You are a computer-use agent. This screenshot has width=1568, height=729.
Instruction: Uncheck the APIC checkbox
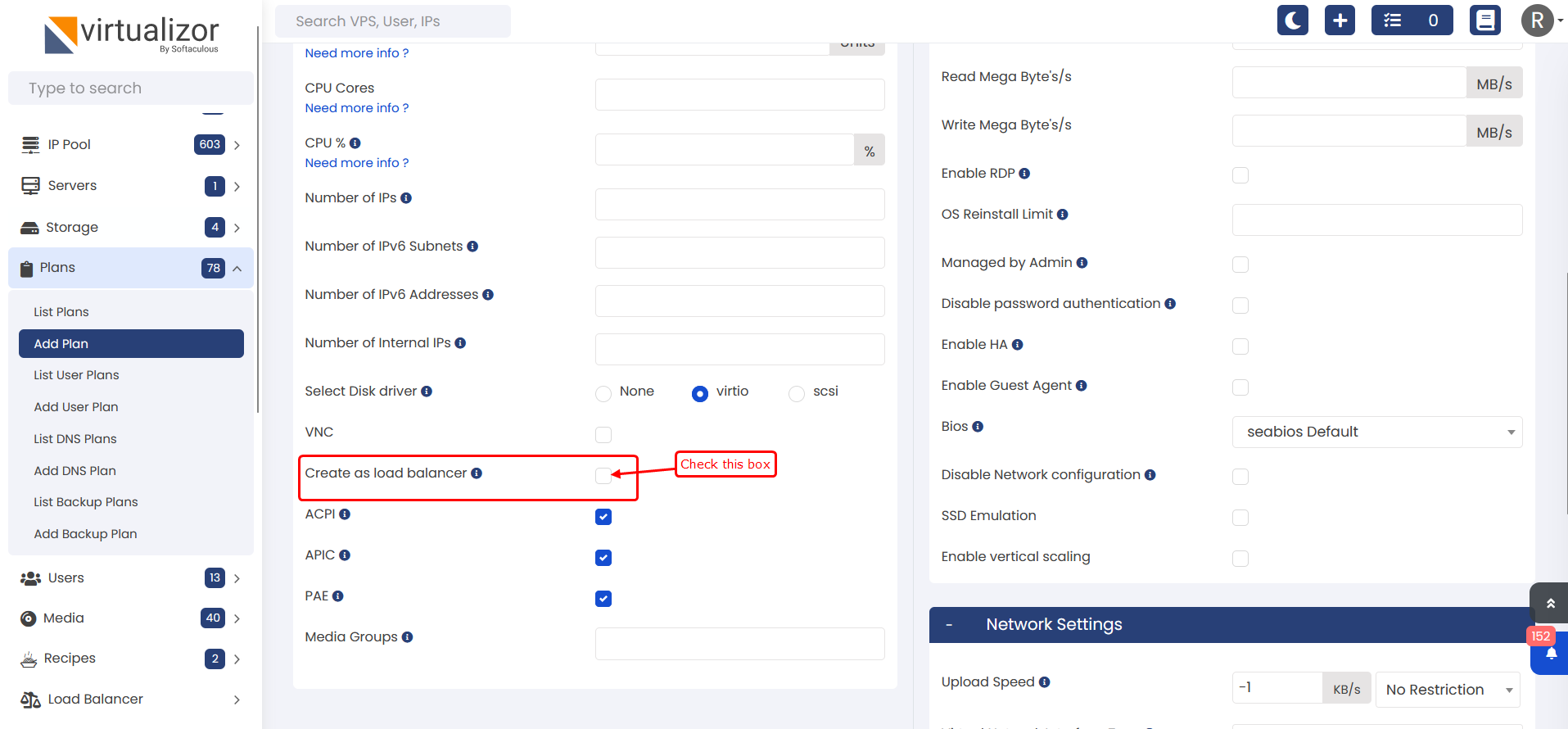tap(603, 558)
